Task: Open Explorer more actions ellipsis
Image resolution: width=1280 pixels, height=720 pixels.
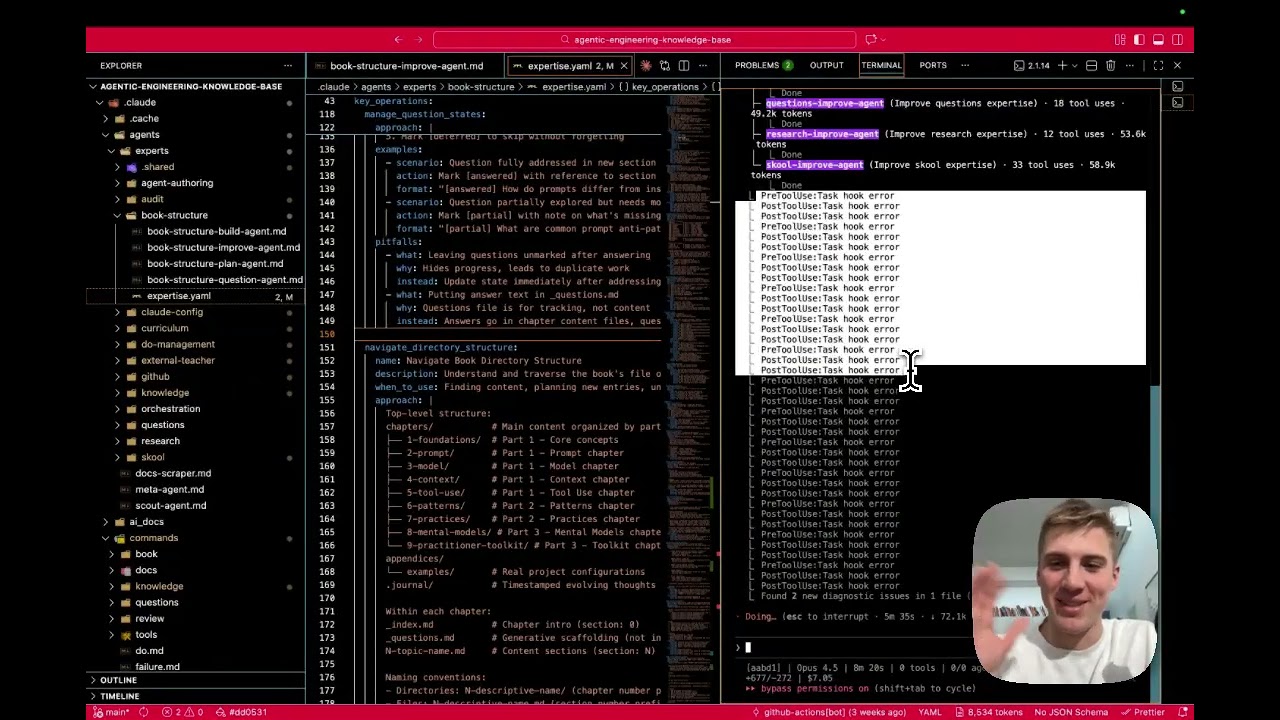Action: [288, 66]
